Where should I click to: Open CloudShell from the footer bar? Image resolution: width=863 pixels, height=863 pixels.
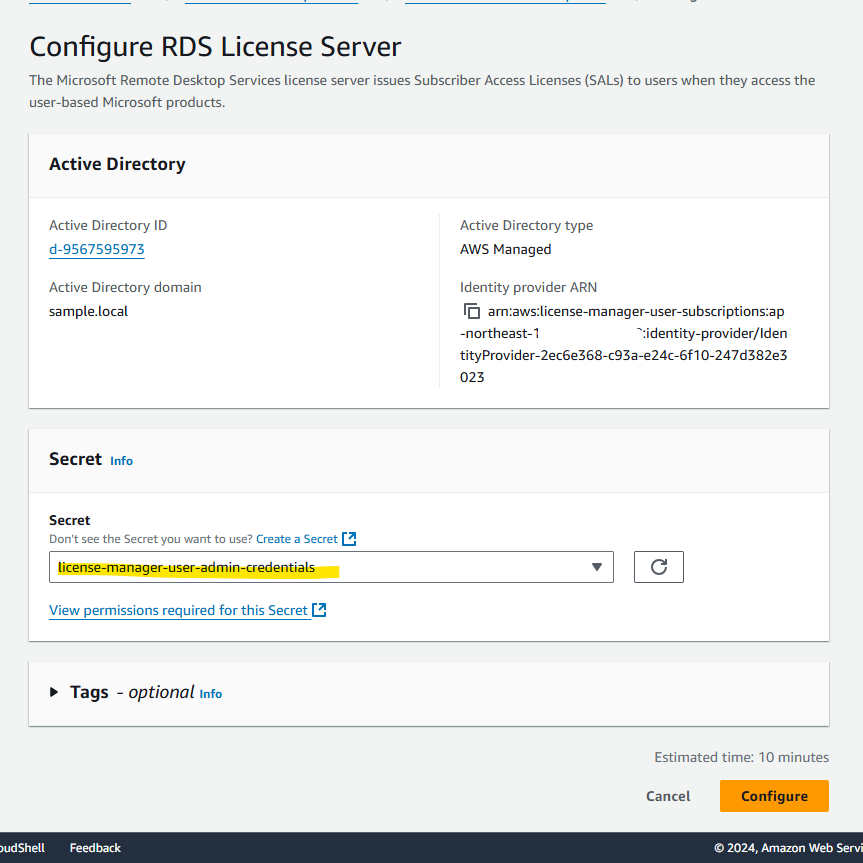(x=23, y=848)
